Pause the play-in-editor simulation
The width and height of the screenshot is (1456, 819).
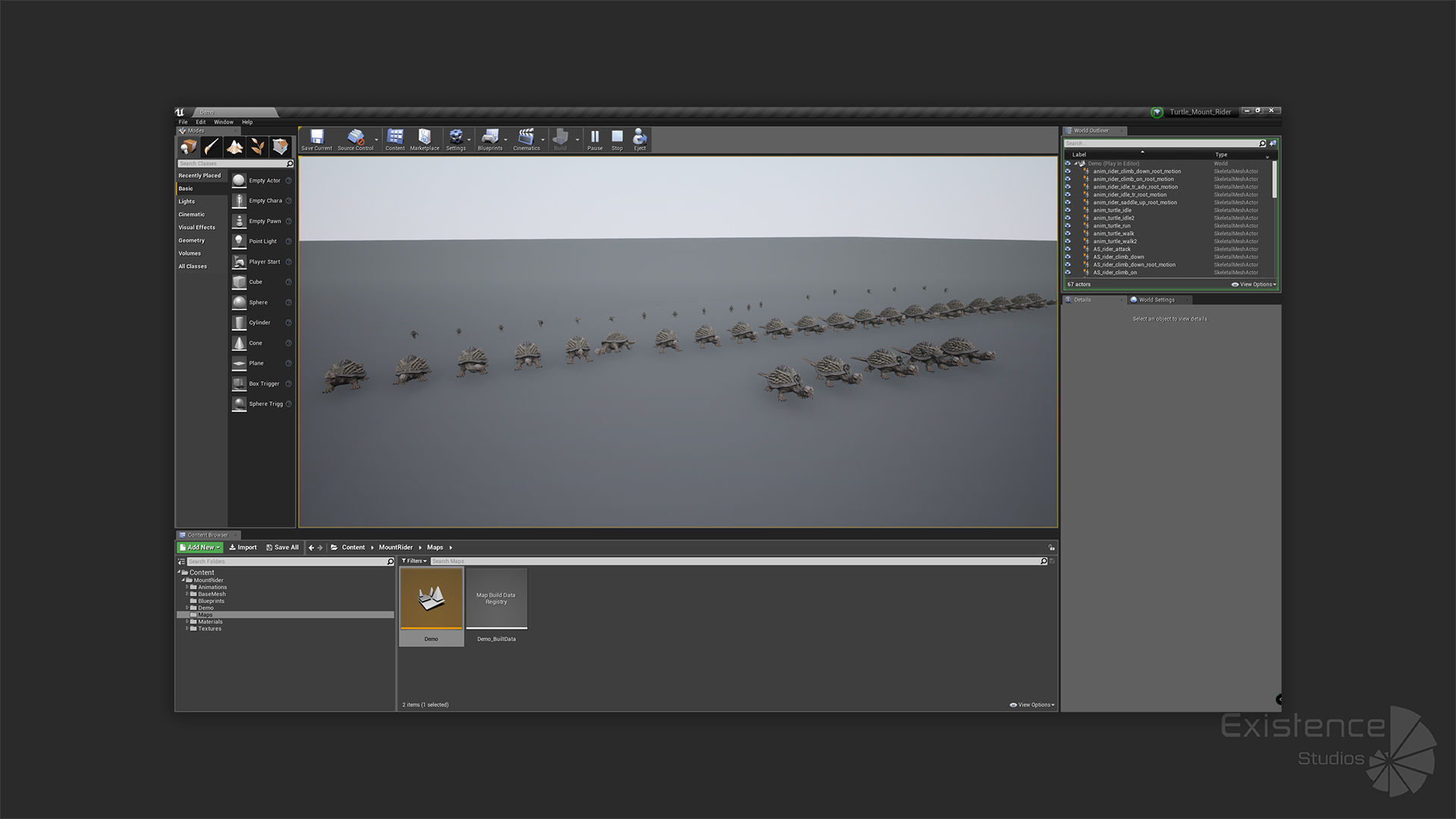coord(595,138)
